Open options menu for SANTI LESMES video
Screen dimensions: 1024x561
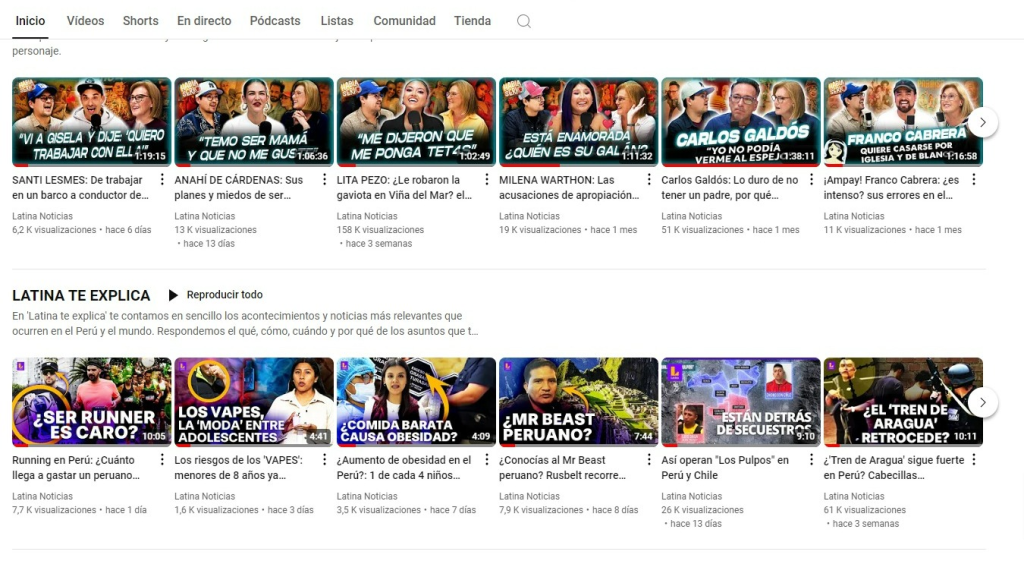click(162, 180)
